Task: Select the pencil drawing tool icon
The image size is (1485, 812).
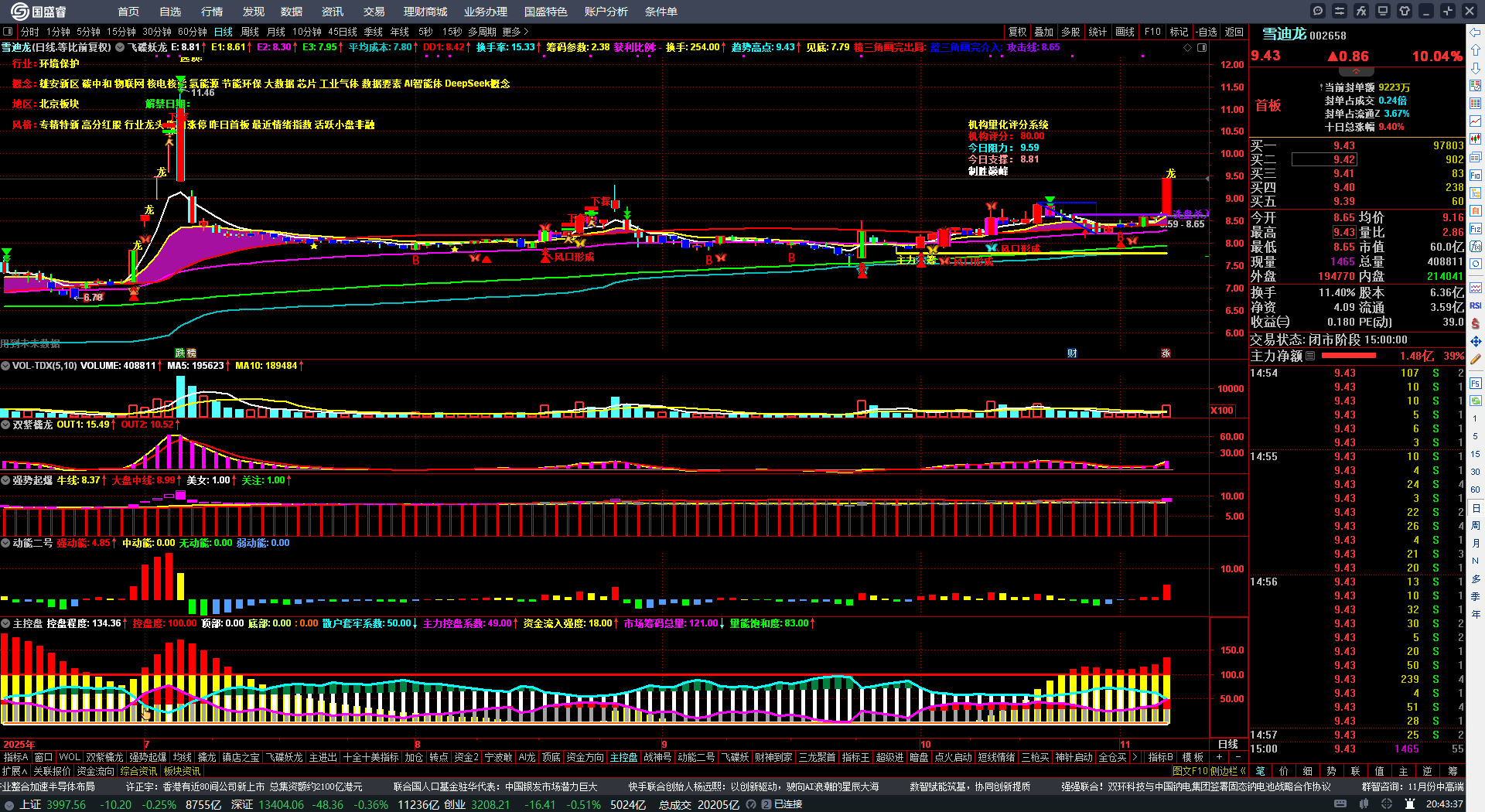Action: tap(1476, 359)
